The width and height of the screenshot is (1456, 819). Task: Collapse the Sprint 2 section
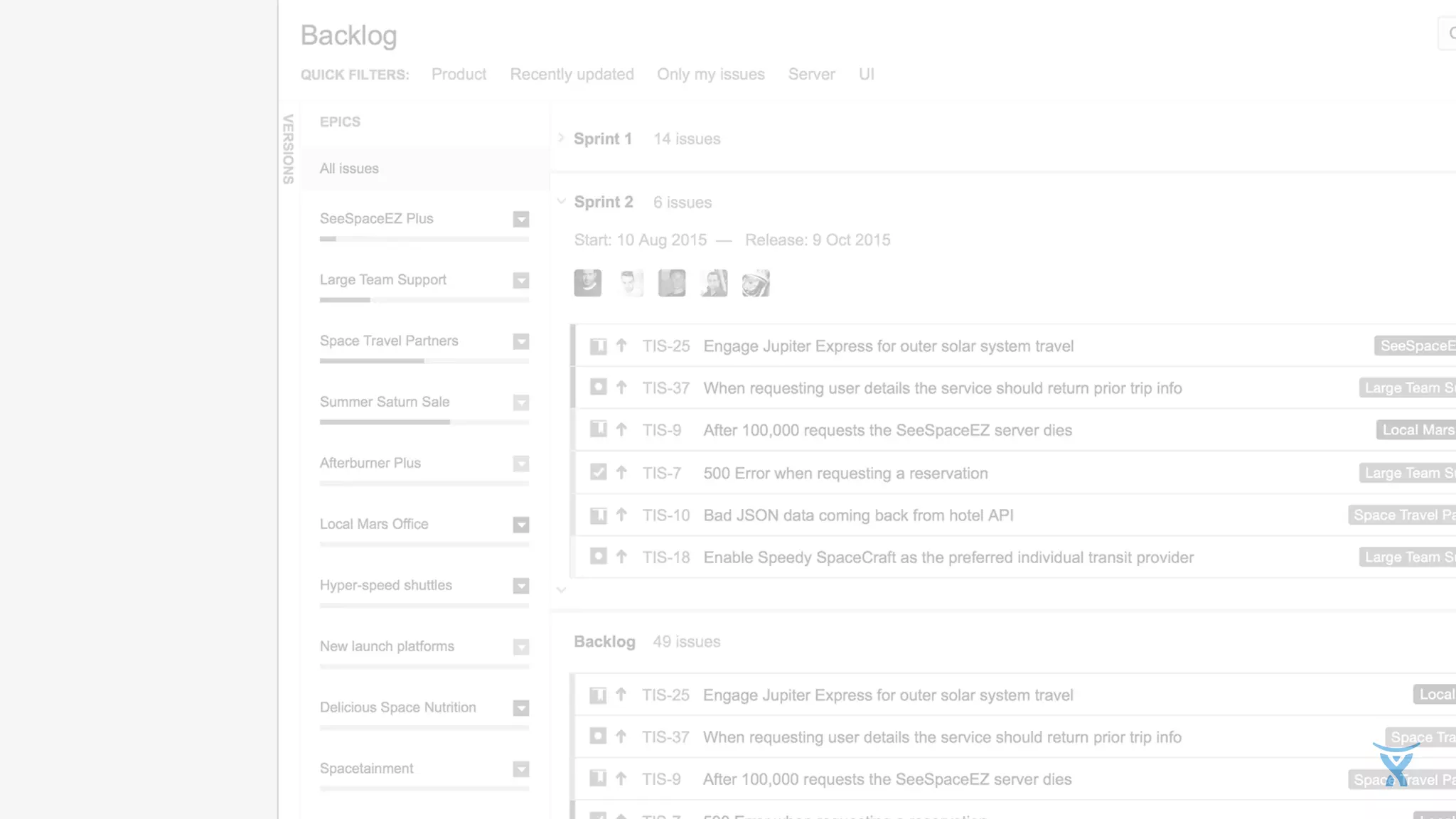click(x=561, y=202)
